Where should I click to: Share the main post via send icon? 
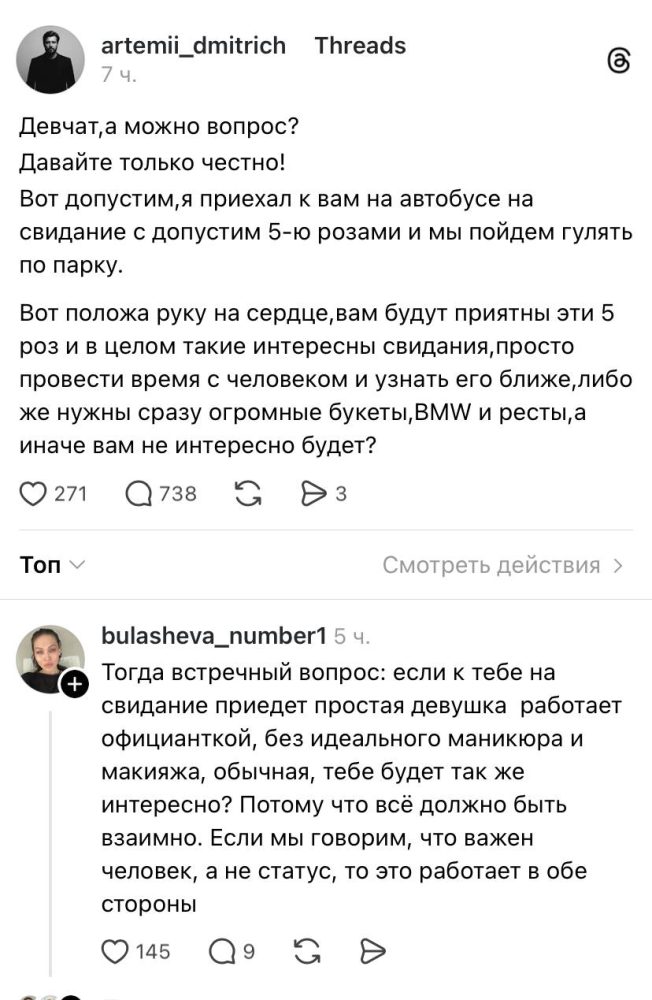coord(314,493)
